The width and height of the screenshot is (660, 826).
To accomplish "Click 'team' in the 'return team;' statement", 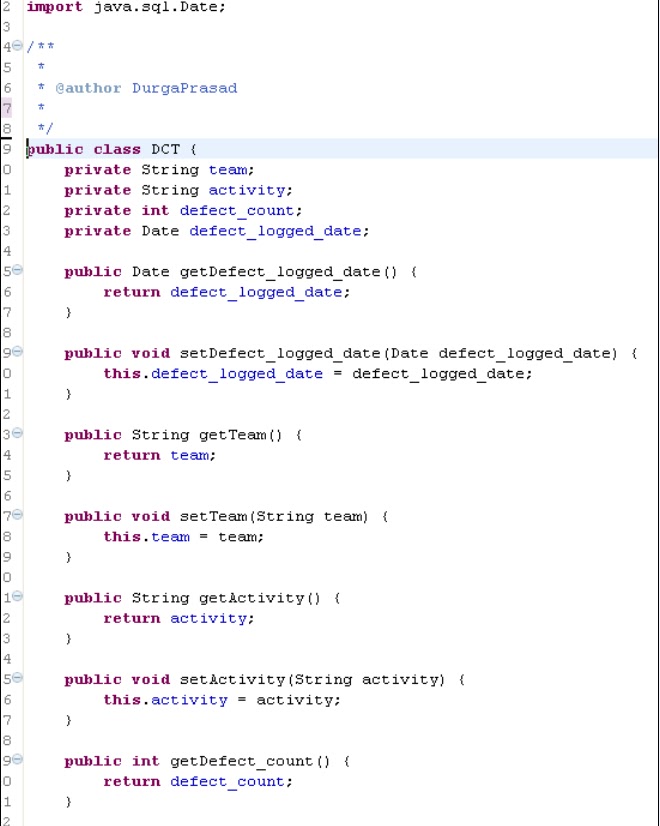I will (x=189, y=455).
